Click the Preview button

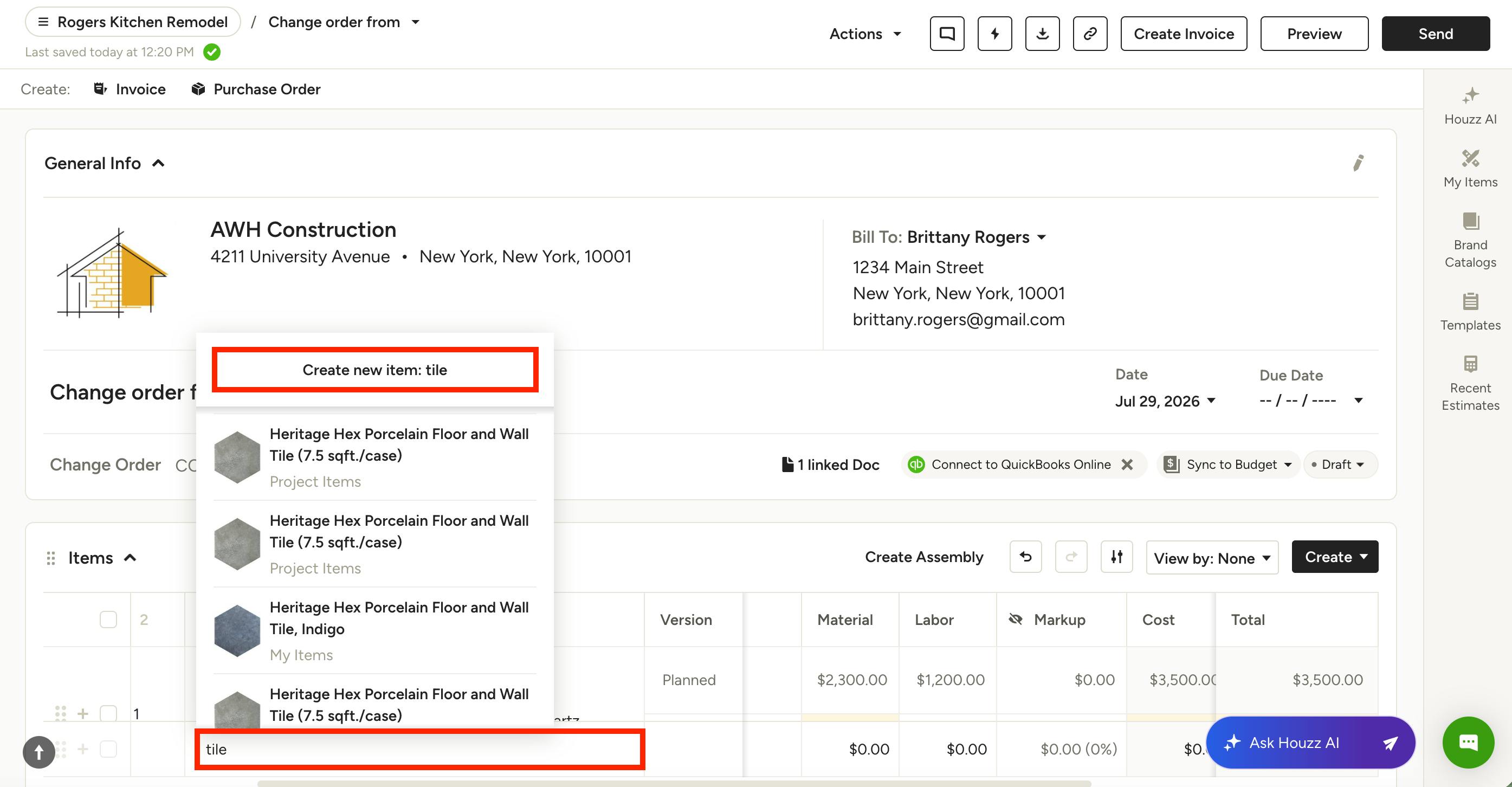[1314, 34]
